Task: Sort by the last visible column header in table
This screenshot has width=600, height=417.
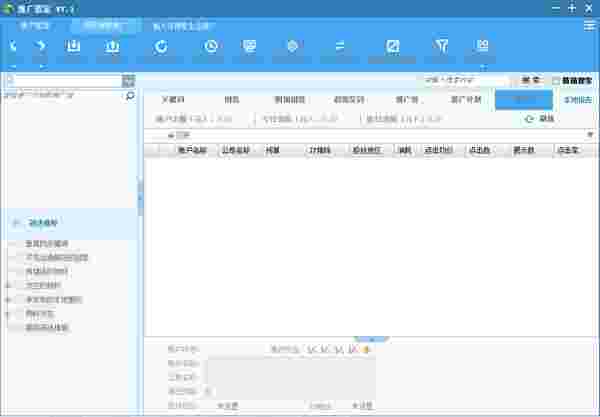Action: (568, 150)
